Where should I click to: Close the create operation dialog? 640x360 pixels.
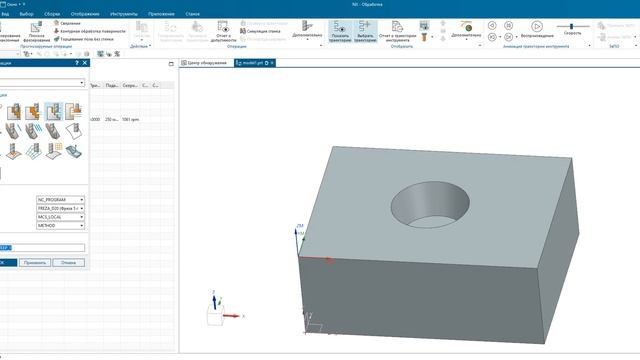84,63
